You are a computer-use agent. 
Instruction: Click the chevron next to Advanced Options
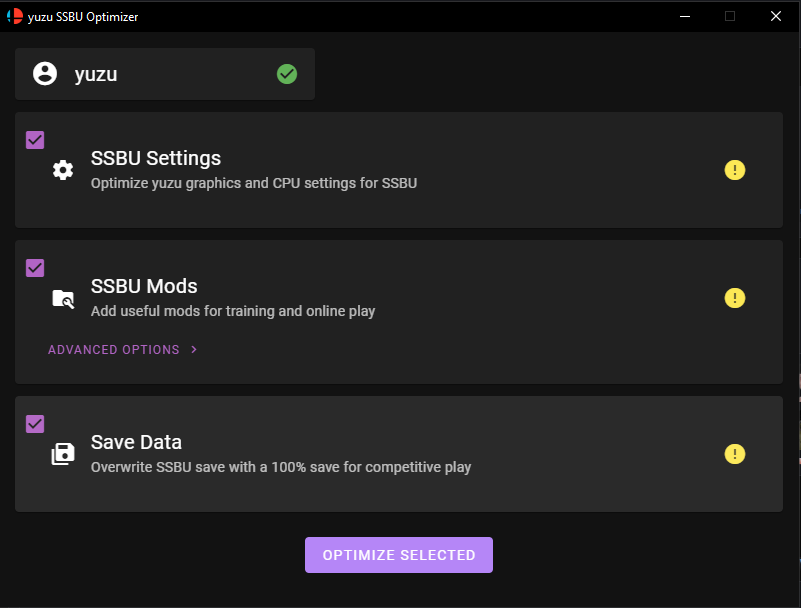[x=194, y=349]
